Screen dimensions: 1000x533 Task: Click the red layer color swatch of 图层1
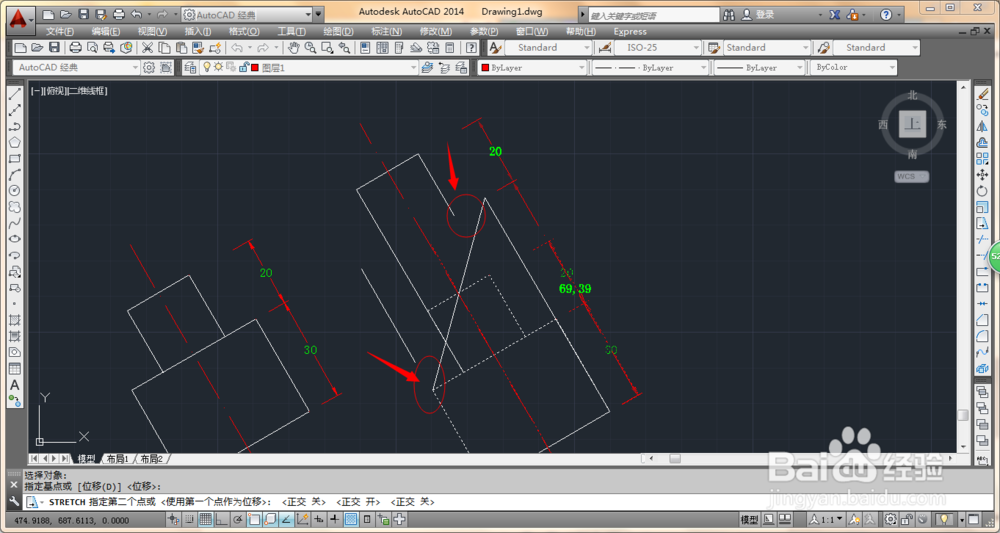(255, 68)
